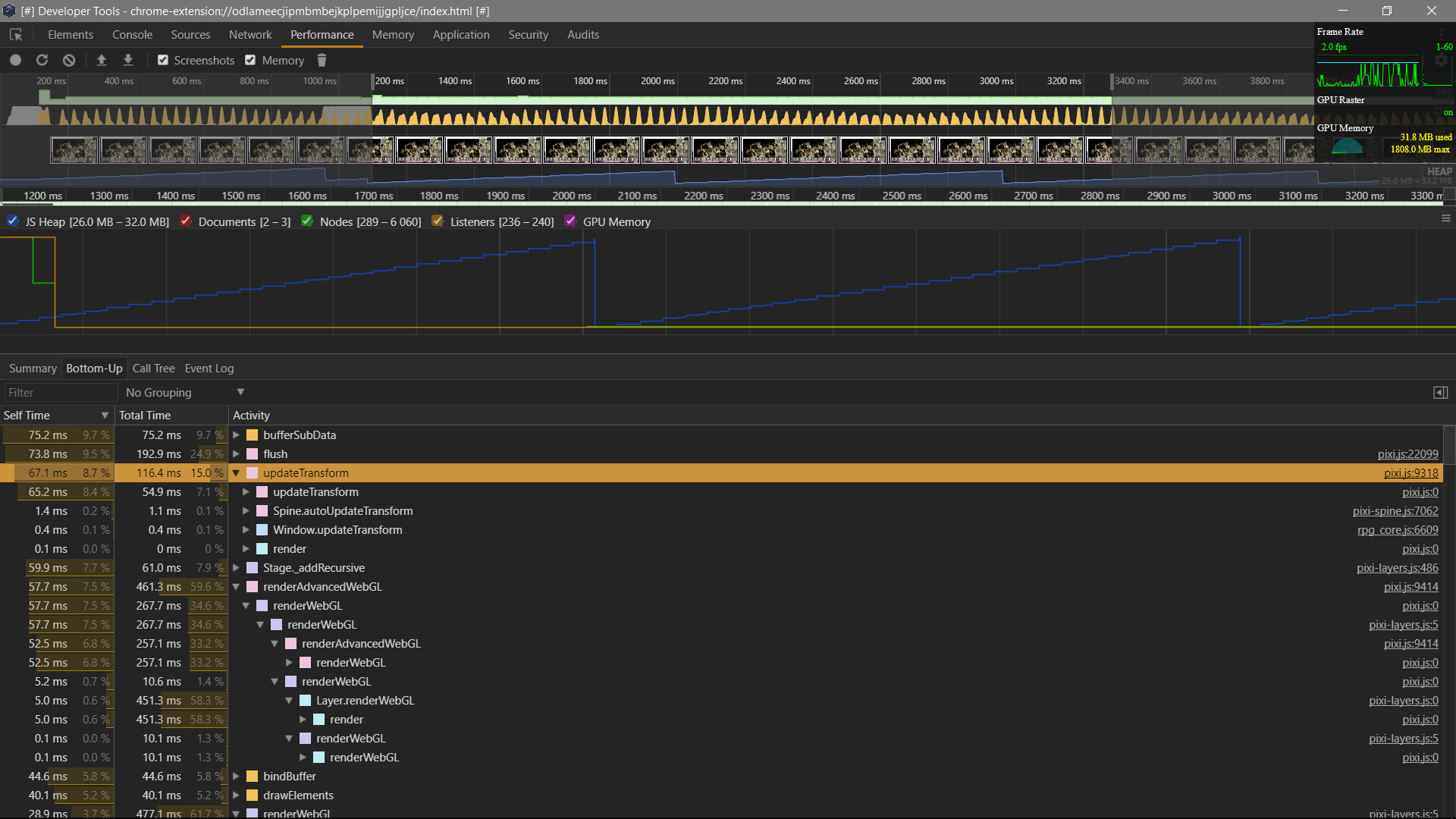Click the Load profile upload icon
Screen dimensions: 1456x819
101,61
